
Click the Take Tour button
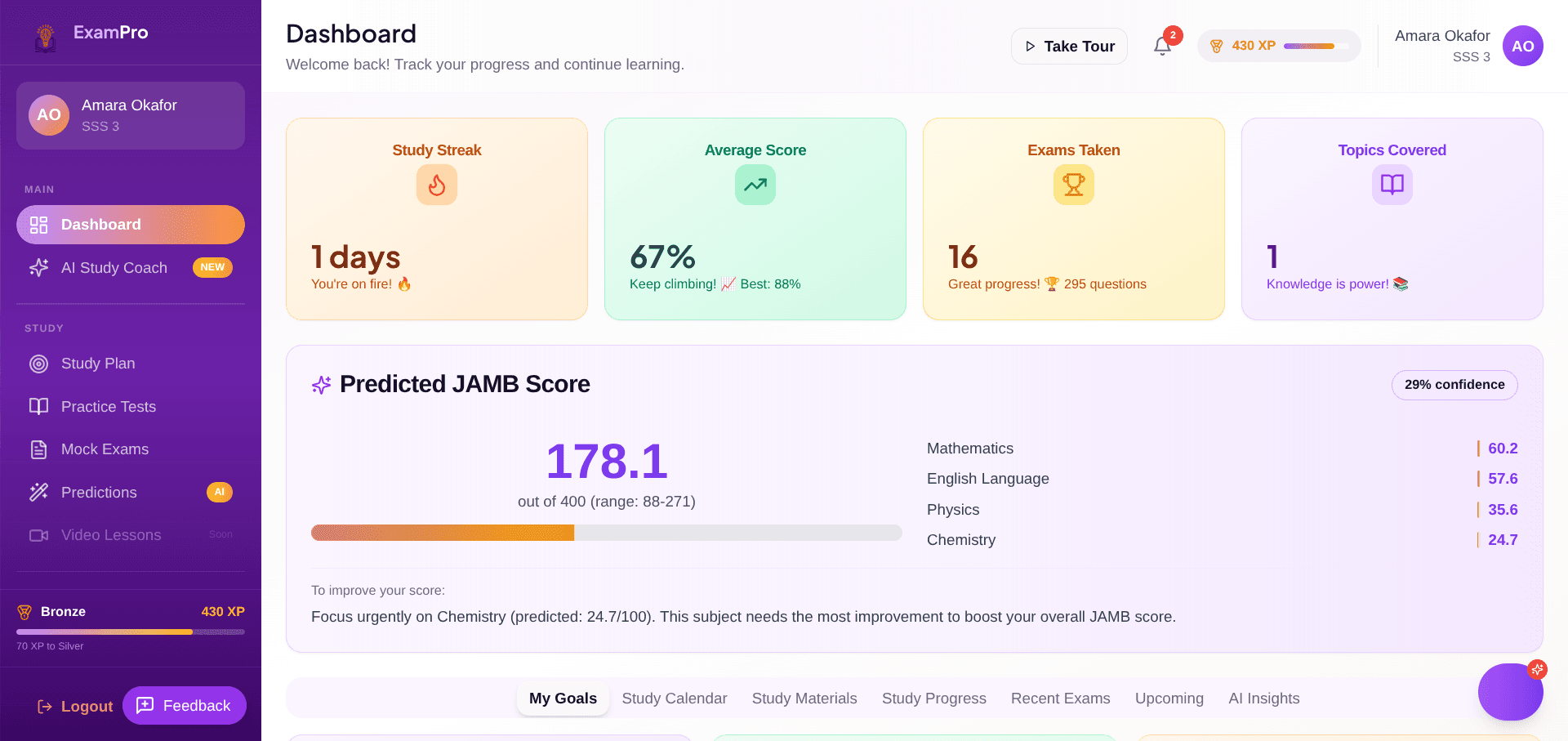click(x=1068, y=46)
